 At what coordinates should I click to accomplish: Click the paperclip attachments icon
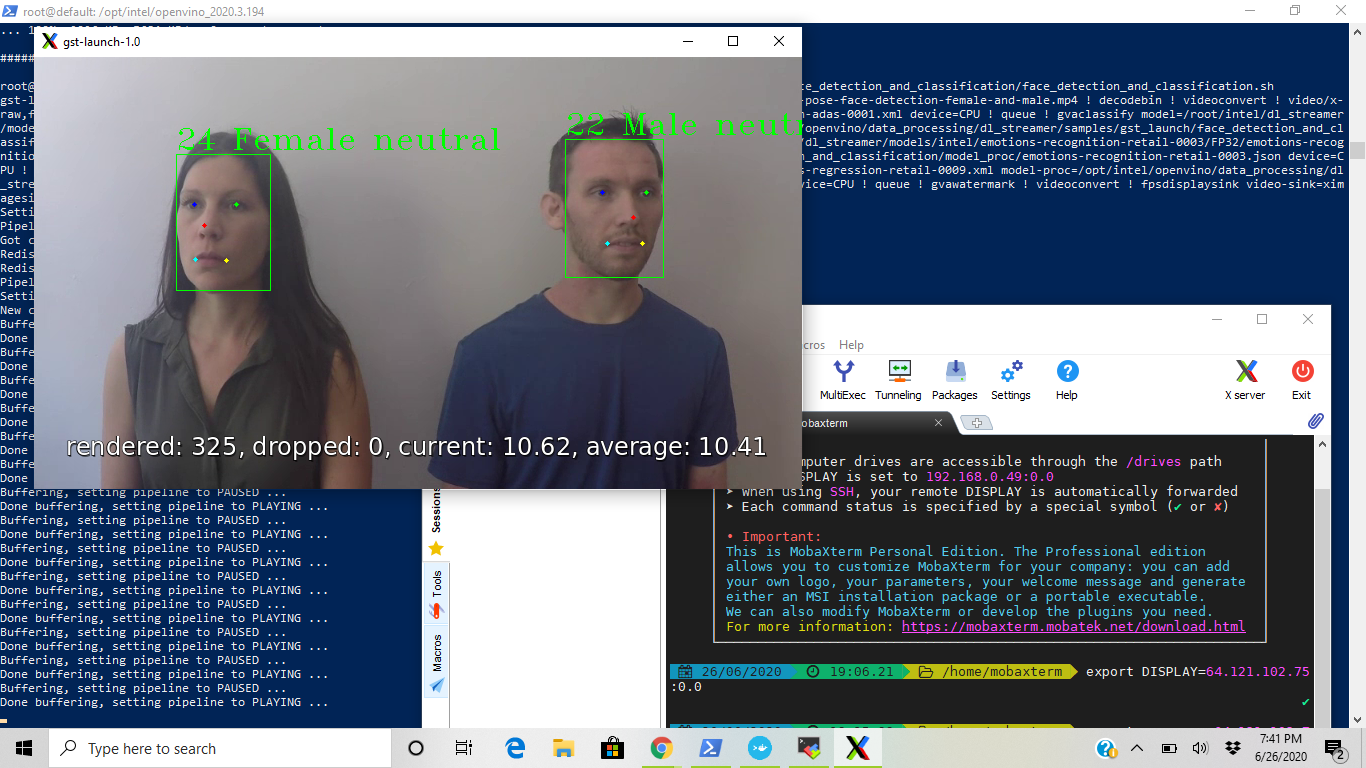[x=1315, y=420]
